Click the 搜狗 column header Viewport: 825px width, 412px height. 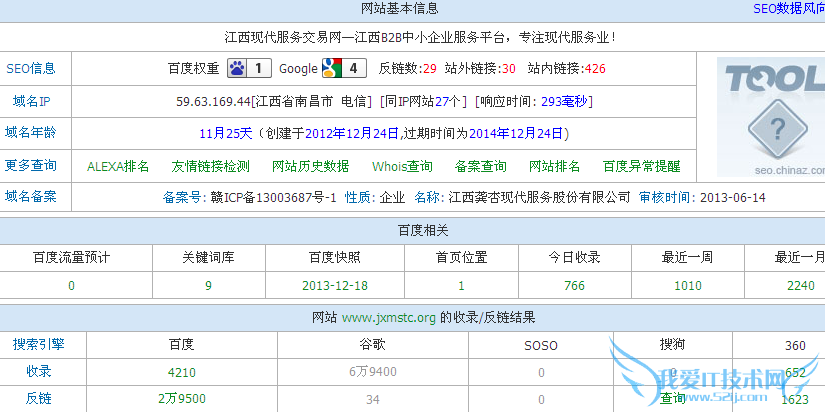pos(673,345)
